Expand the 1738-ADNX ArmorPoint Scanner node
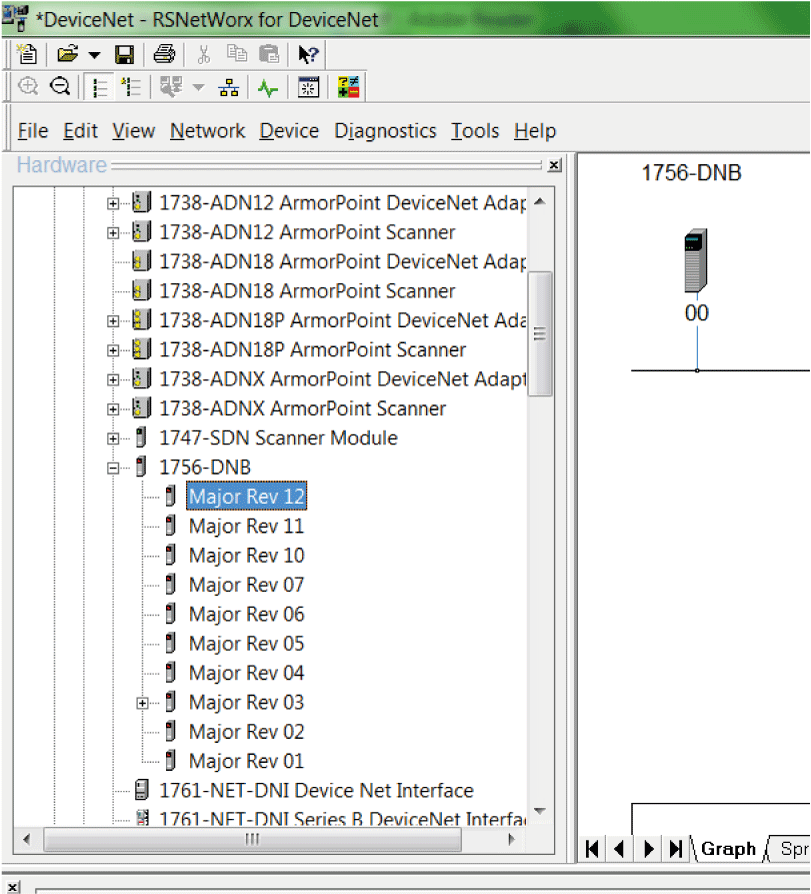Screen dimensions: 811x894 tap(113, 409)
